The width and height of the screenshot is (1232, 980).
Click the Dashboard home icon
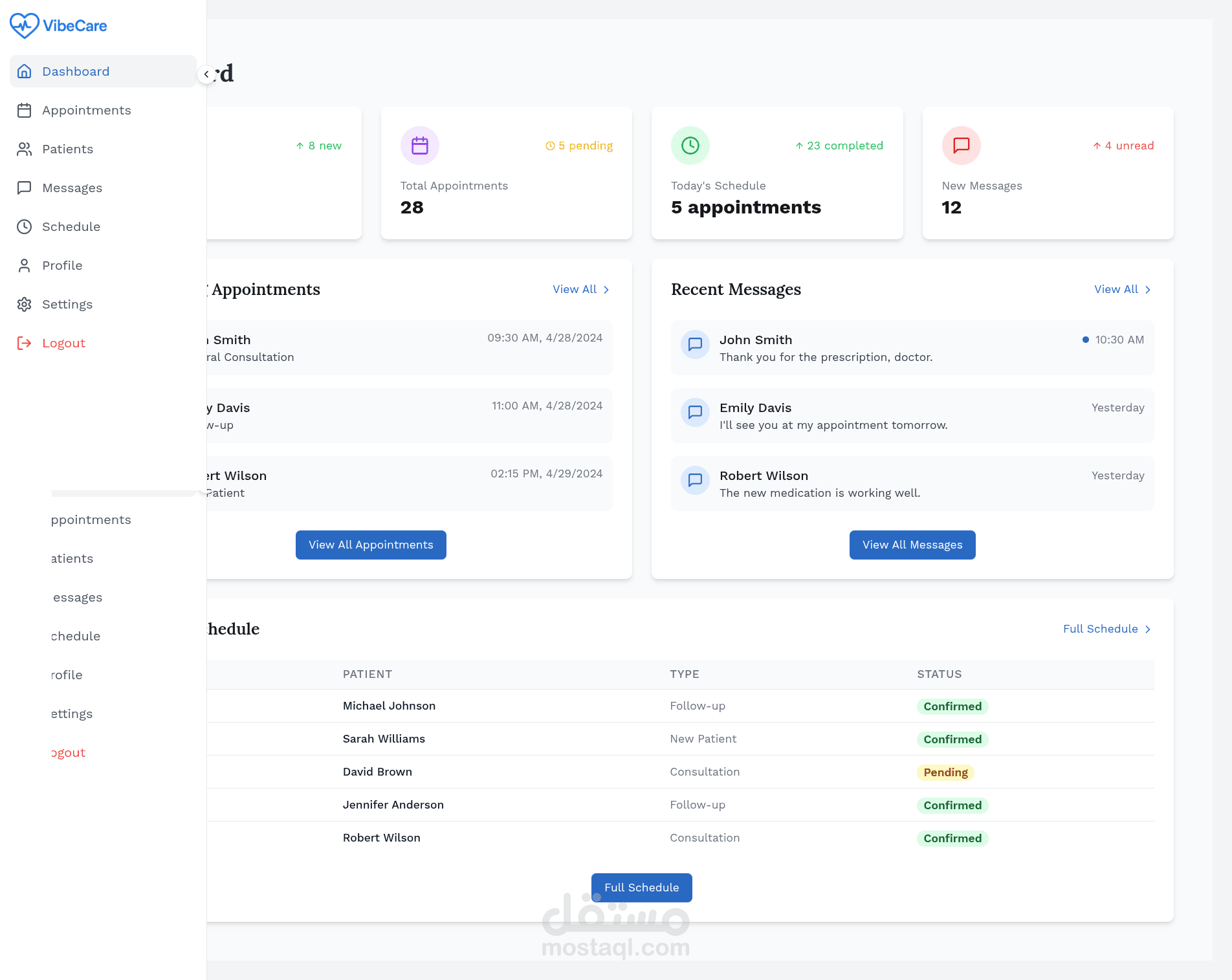click(x=25, y=71)
